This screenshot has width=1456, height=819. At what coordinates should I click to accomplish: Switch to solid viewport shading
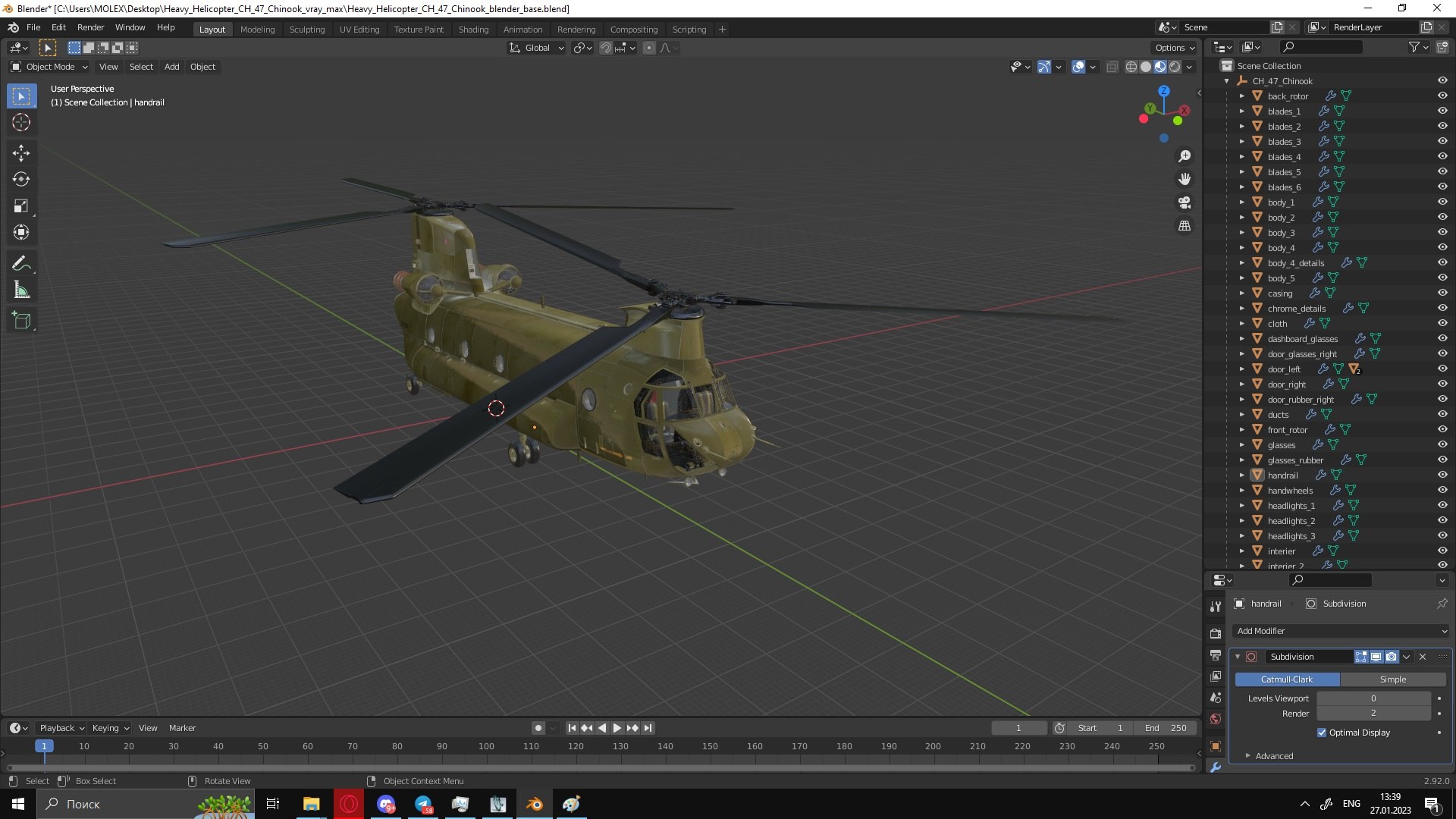click(1146, 67)
